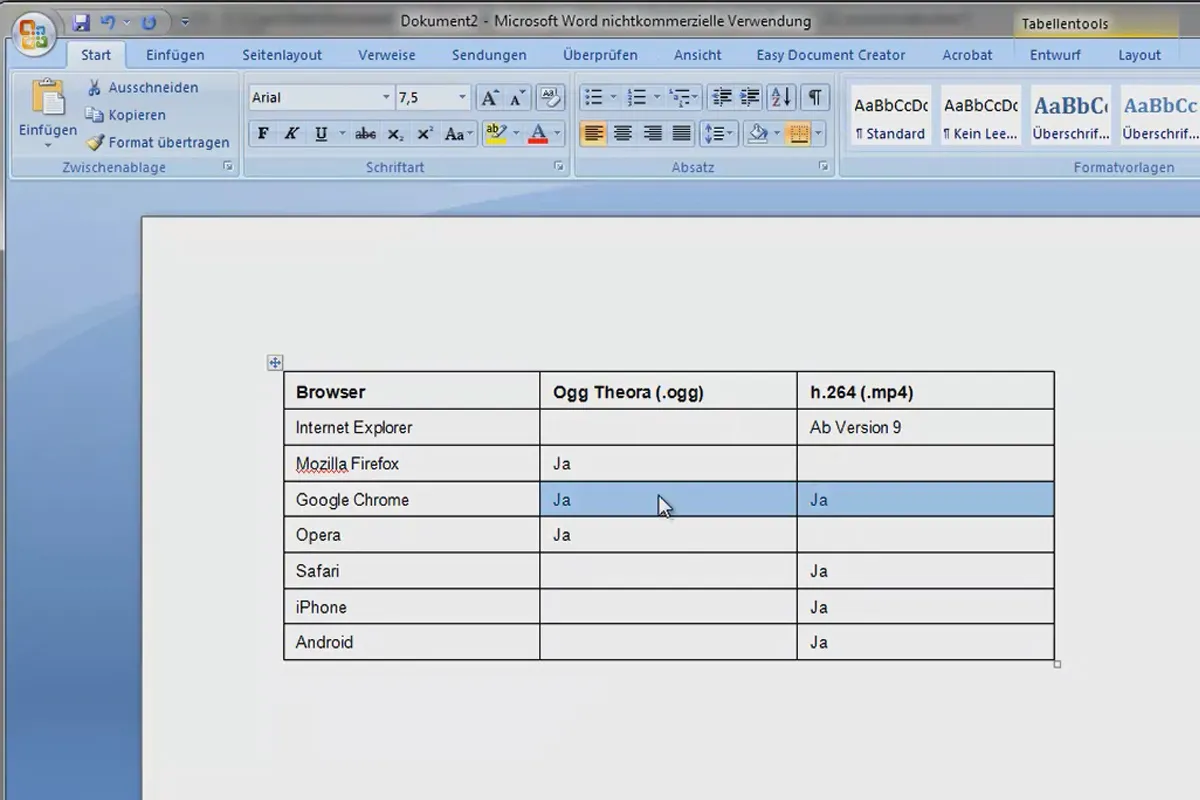This screenshot has height=800, width=1200.
Task: Click the 'Ab Version 9' cell
Action: [x=925, y=427]
